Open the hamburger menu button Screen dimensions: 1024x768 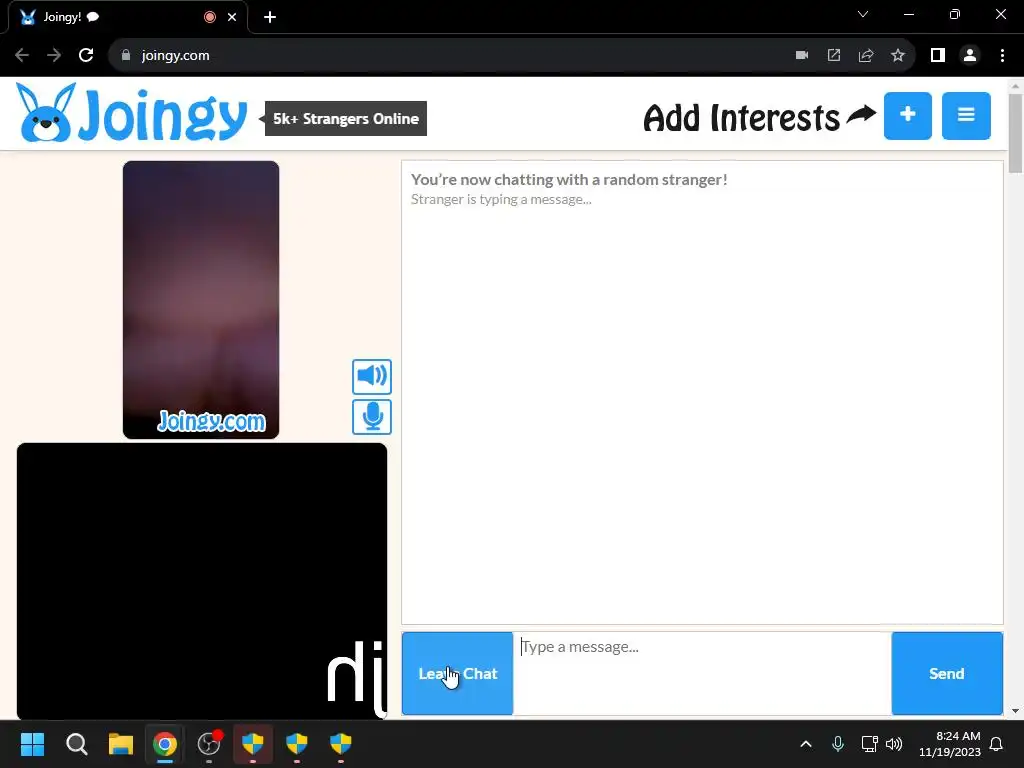coord(966,116)
